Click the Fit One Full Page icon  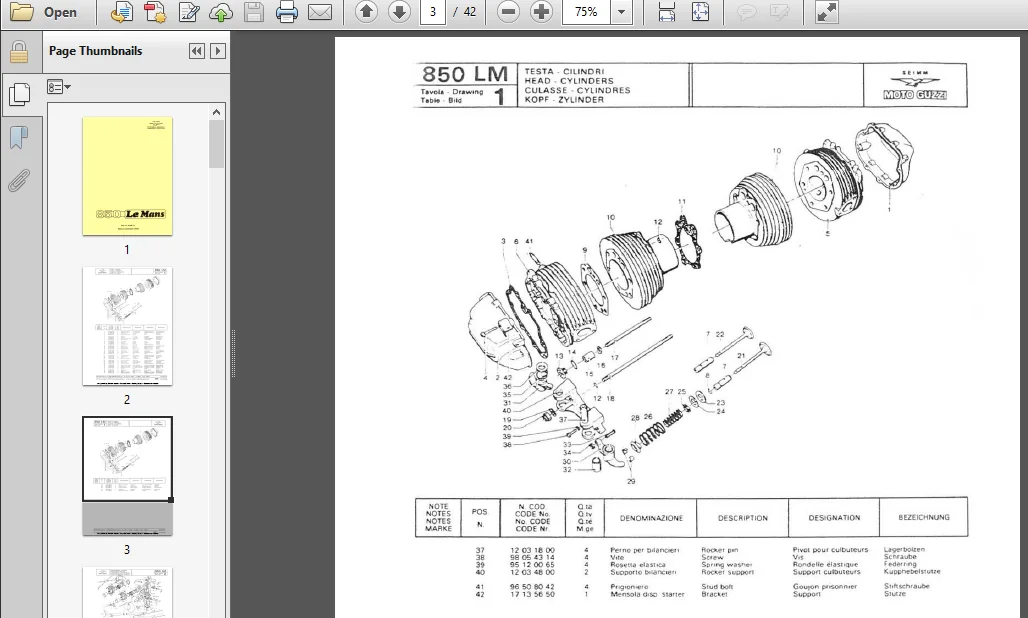700,12
